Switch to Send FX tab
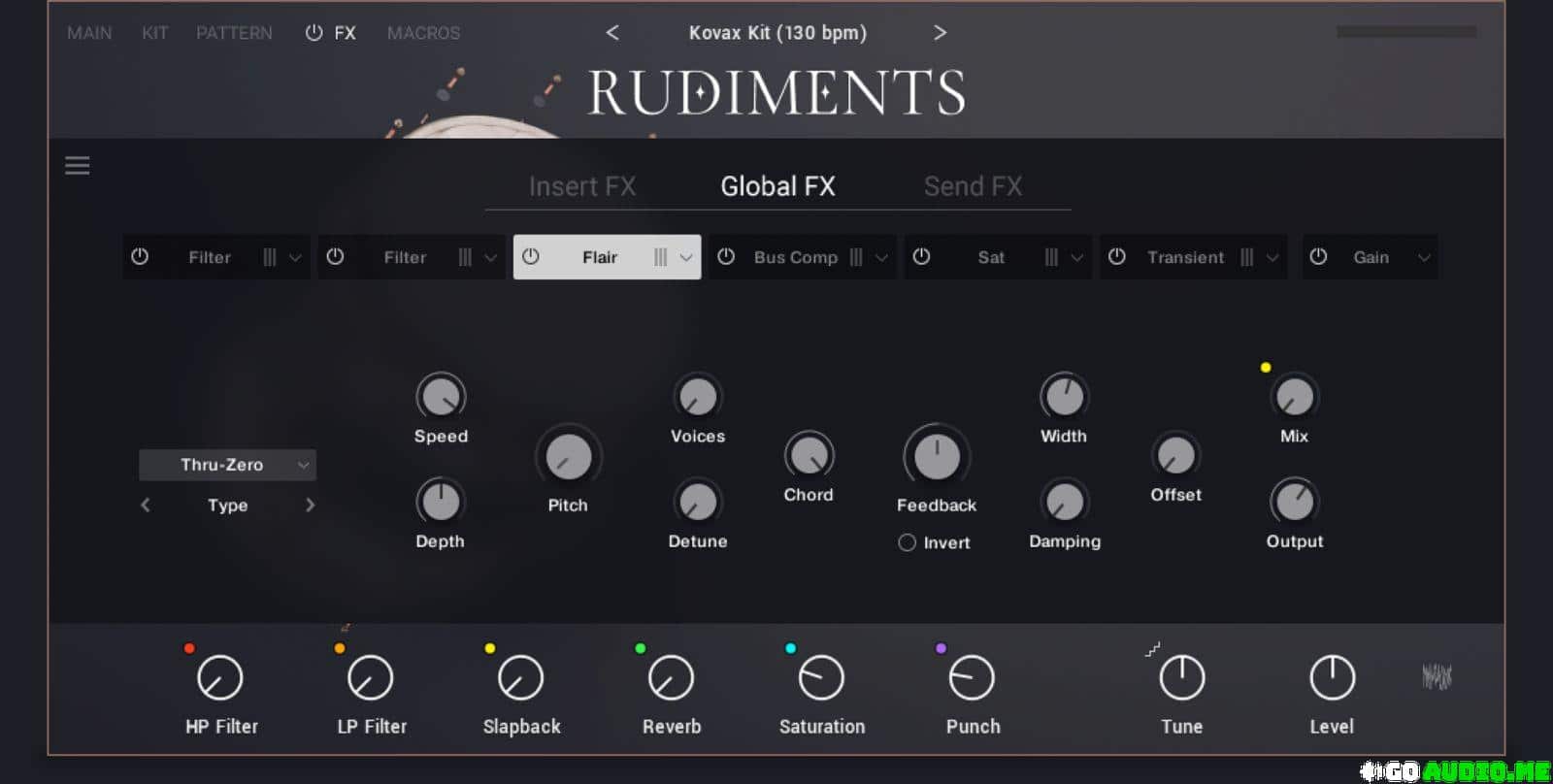The width and height of the screenshot is (1553, 784). click(973, 186)
